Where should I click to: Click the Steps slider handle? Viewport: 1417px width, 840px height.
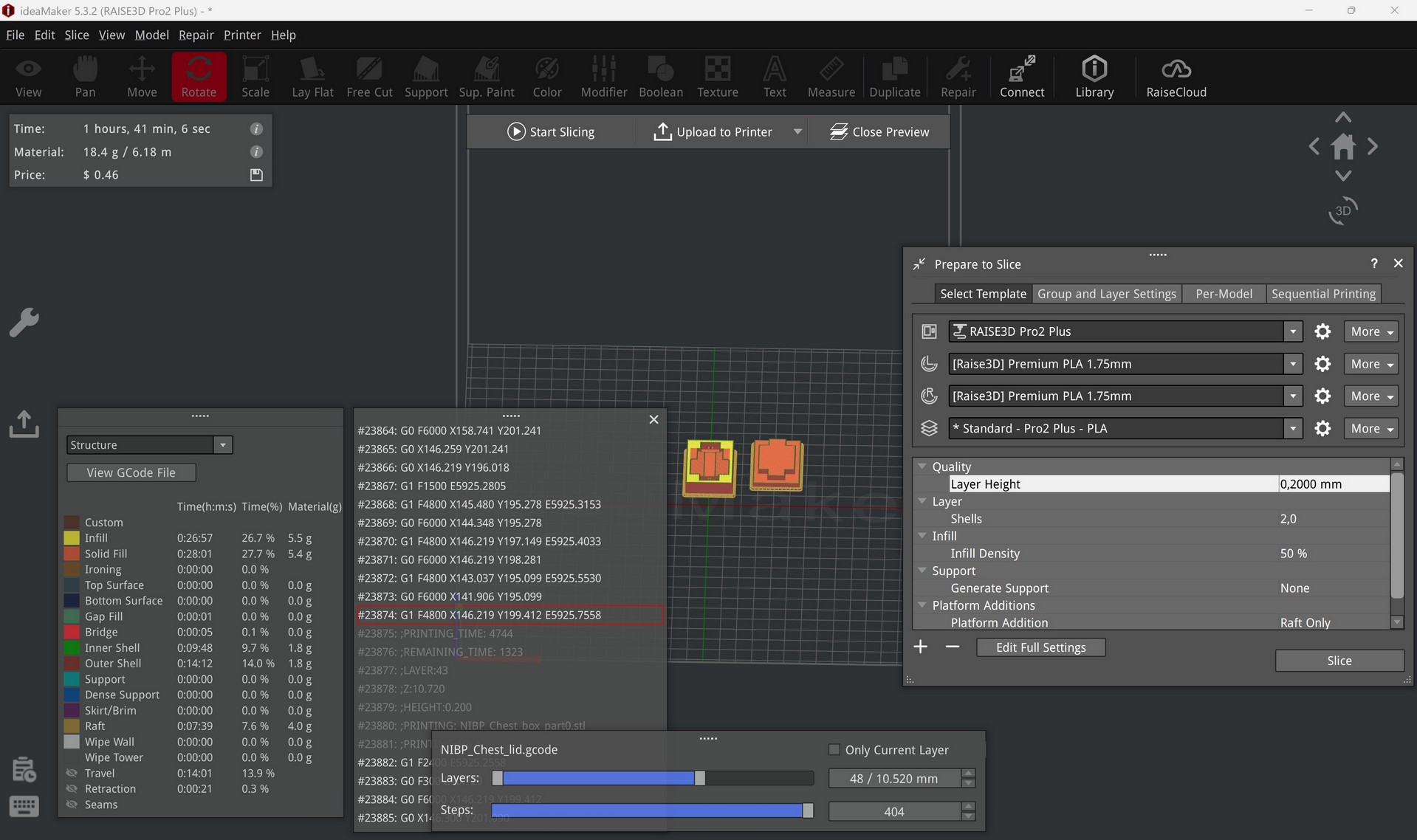coord(808,810)
